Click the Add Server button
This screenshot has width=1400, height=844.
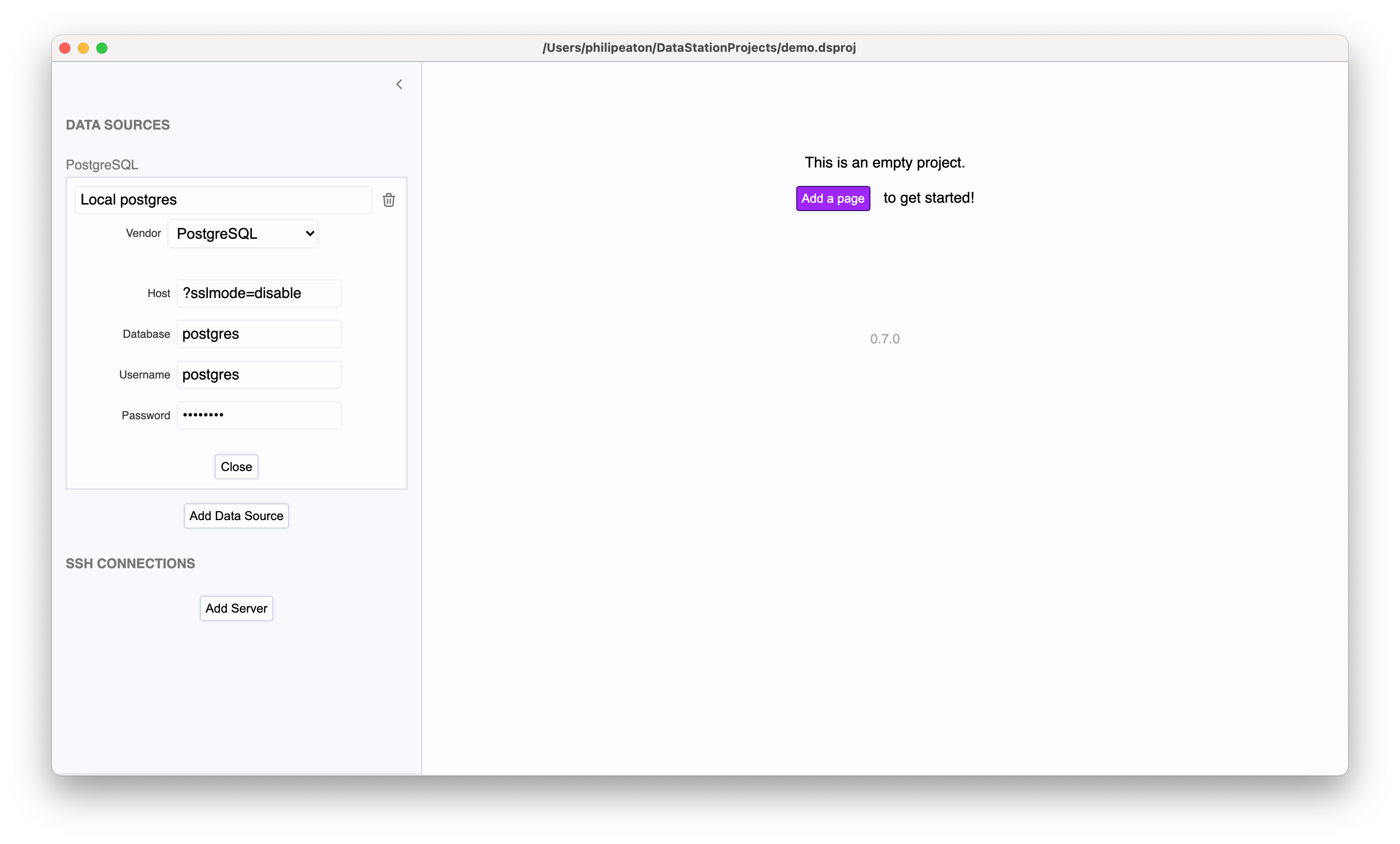pyautogui.click(x=236, y=608)
